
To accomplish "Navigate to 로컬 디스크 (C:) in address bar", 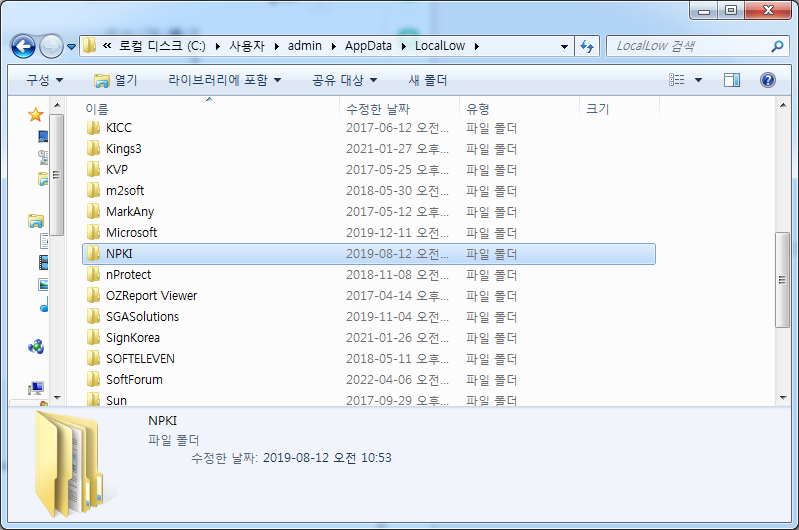I will coord(162,46).
